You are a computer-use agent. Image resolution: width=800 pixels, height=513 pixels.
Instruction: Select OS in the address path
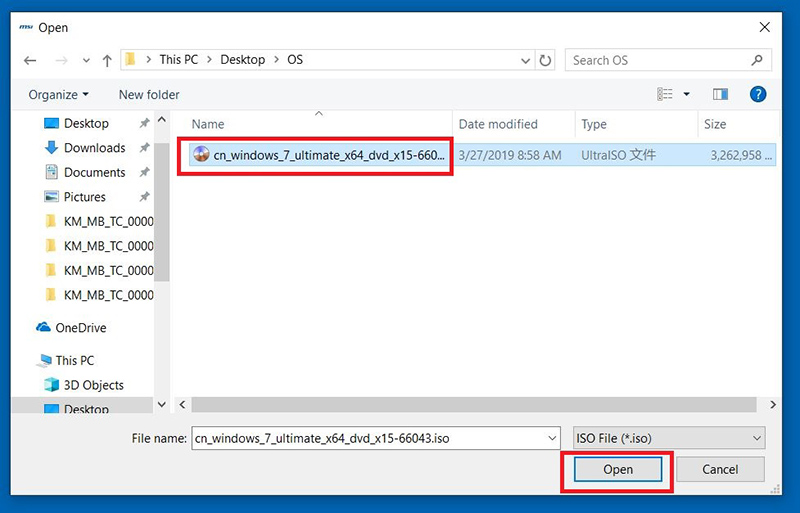295,60
